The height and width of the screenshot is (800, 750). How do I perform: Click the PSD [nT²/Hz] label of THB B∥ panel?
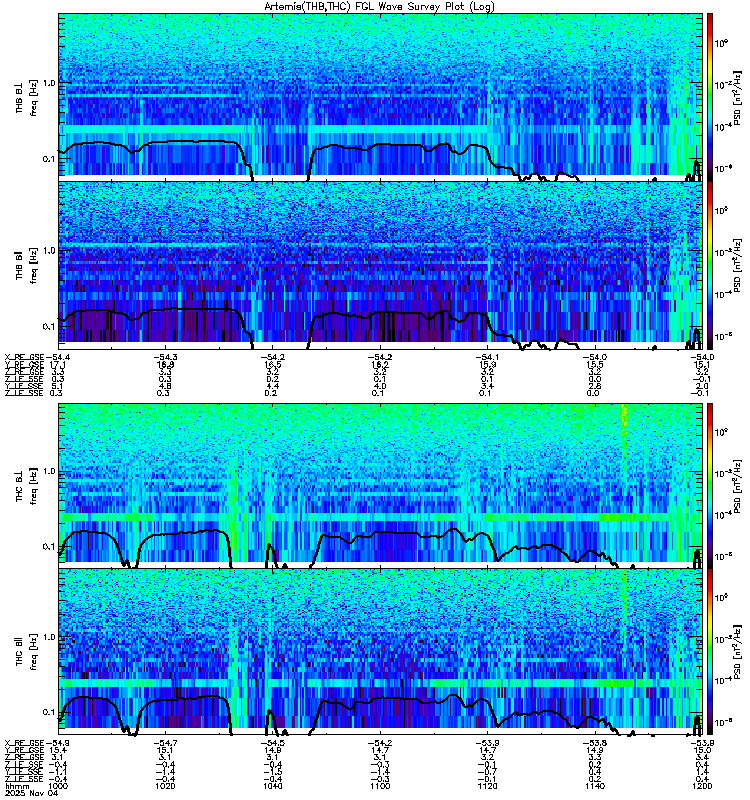click(738, 265)
